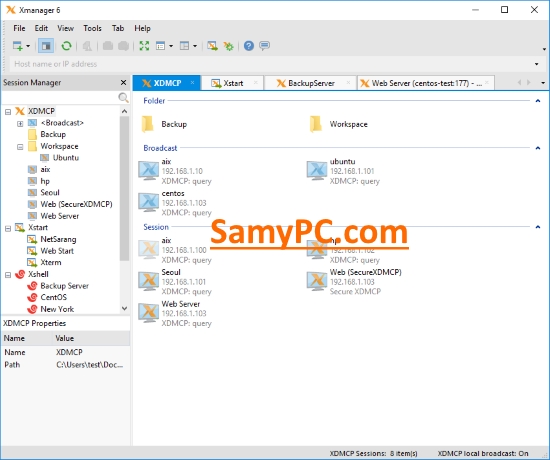
Task: Collapse the Workspace tree folder
Action: tap(20, 147)
